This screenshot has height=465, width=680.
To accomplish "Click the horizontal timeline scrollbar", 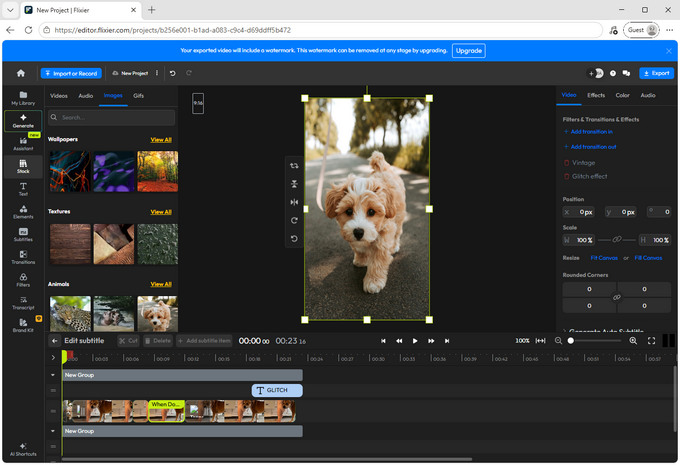I will point(267,459).
